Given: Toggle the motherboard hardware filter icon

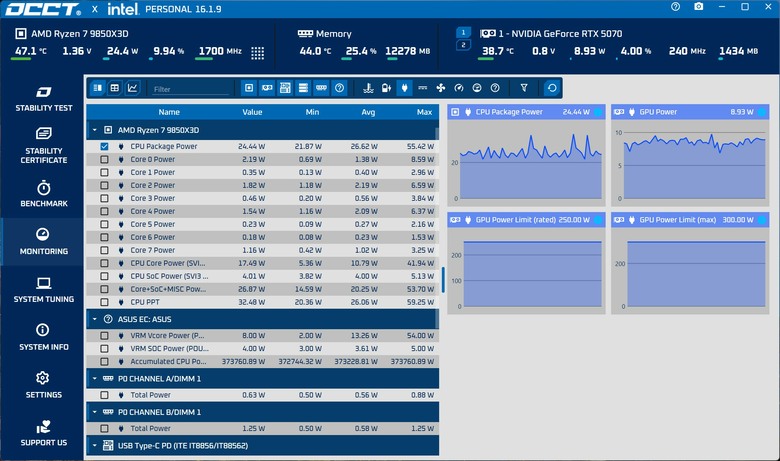Looking at the screenshot, I should click(x=285, y=88).
